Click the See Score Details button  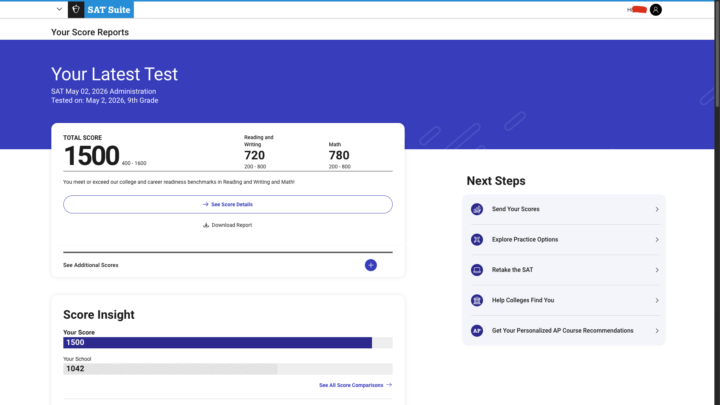(228, 204)
